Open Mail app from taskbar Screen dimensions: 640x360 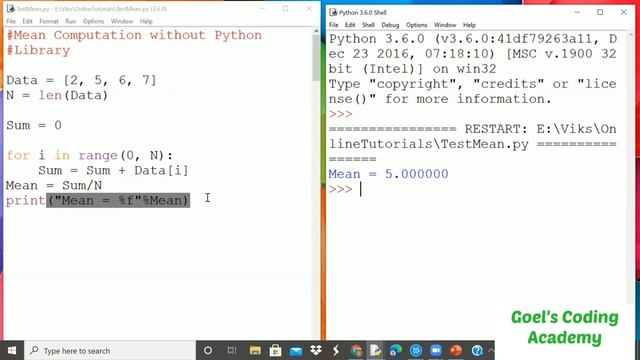(296, 351)
